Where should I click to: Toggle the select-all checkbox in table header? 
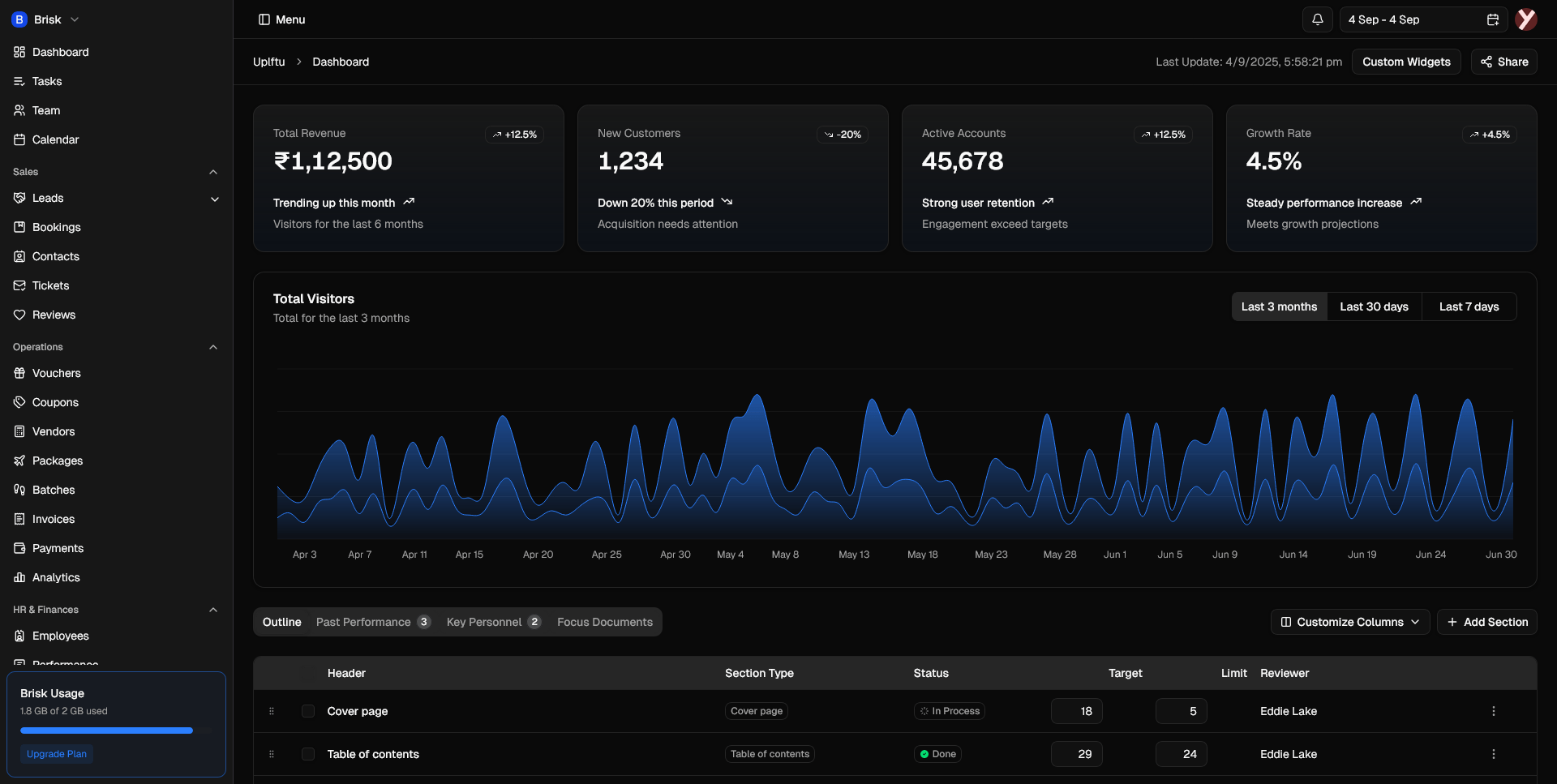click(x=308, y=673)
